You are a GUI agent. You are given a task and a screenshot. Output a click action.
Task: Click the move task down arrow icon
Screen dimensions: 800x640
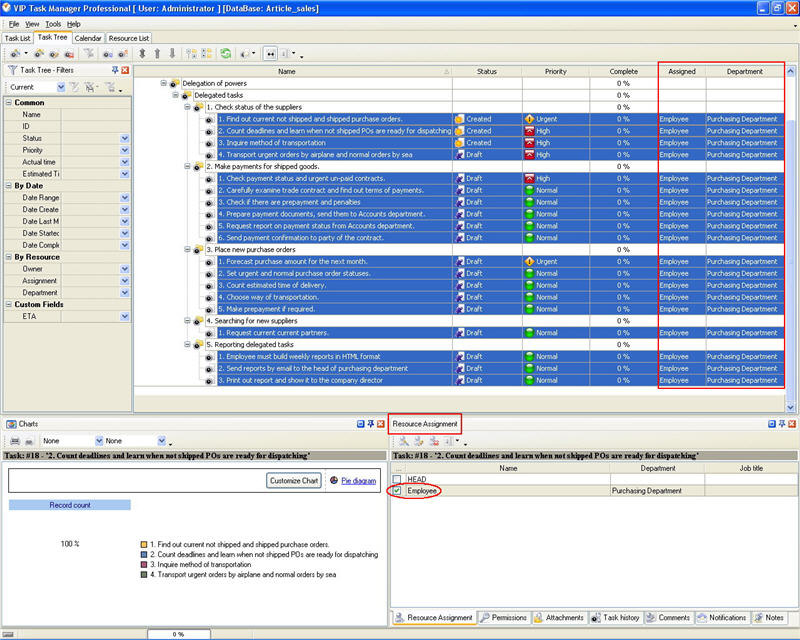tap(172, 53)
